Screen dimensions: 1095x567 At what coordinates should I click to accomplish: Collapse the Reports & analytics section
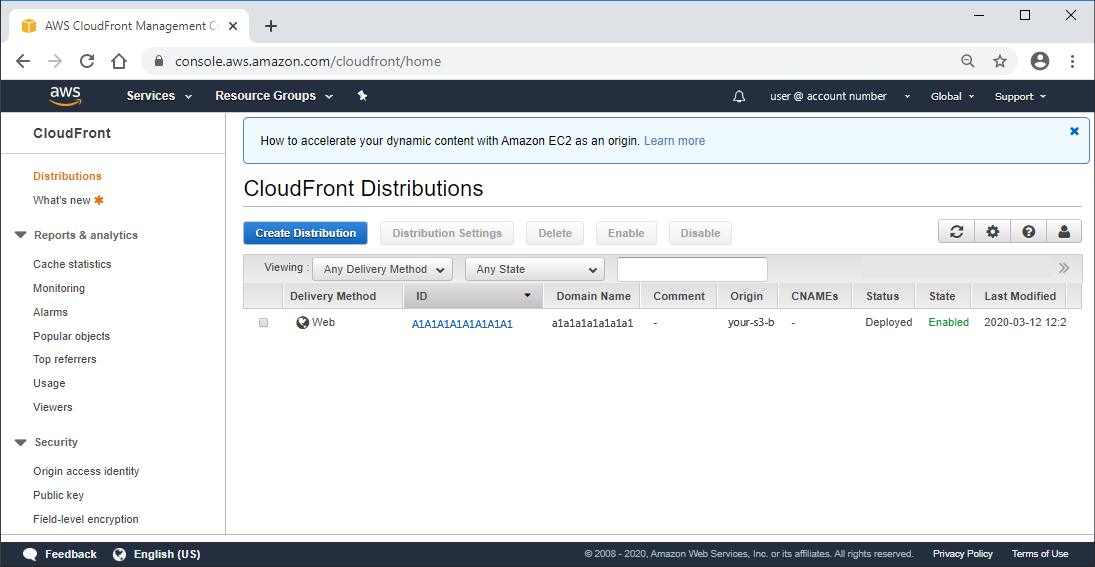pos(20,235)
